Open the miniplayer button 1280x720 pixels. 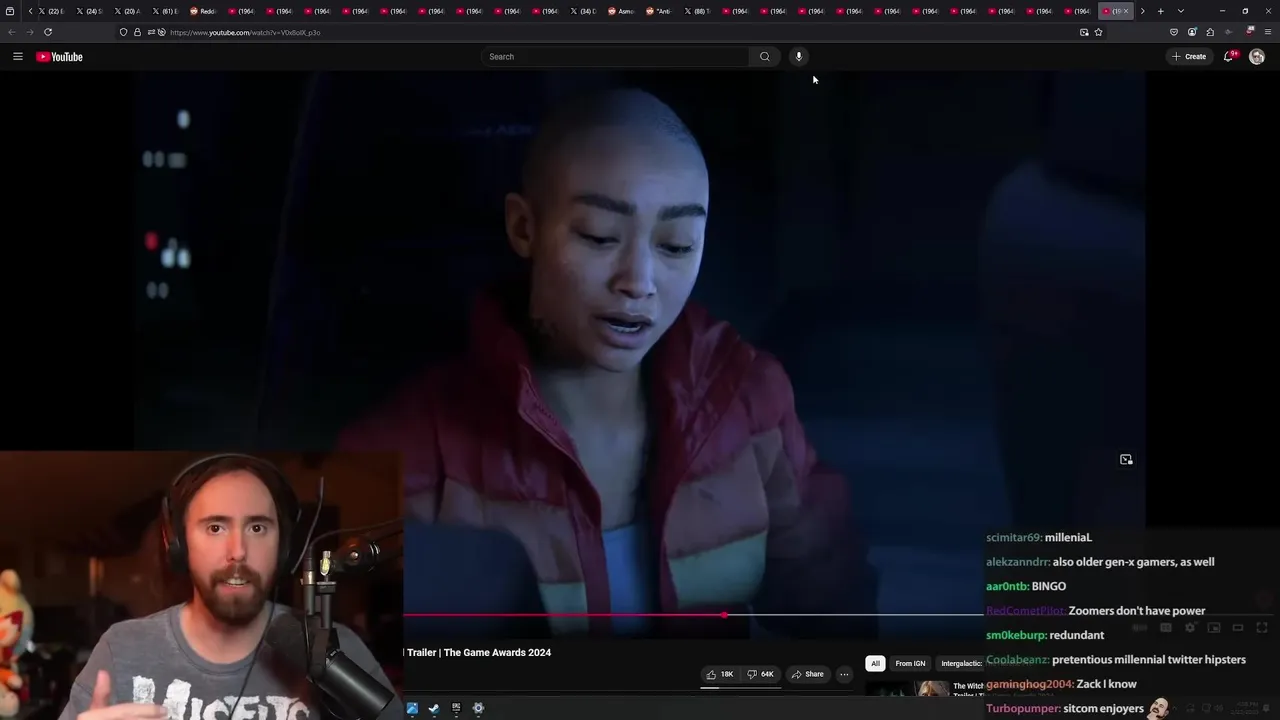[1214, 628]
